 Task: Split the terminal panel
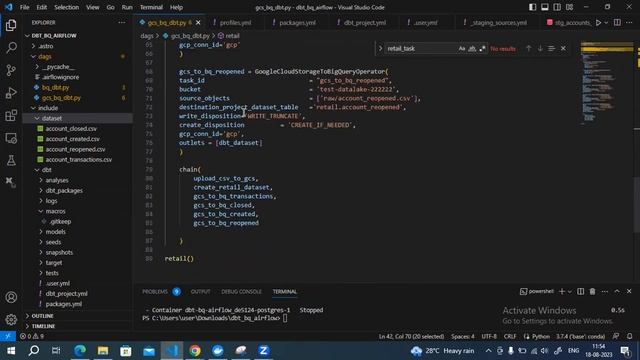point(580,291)
